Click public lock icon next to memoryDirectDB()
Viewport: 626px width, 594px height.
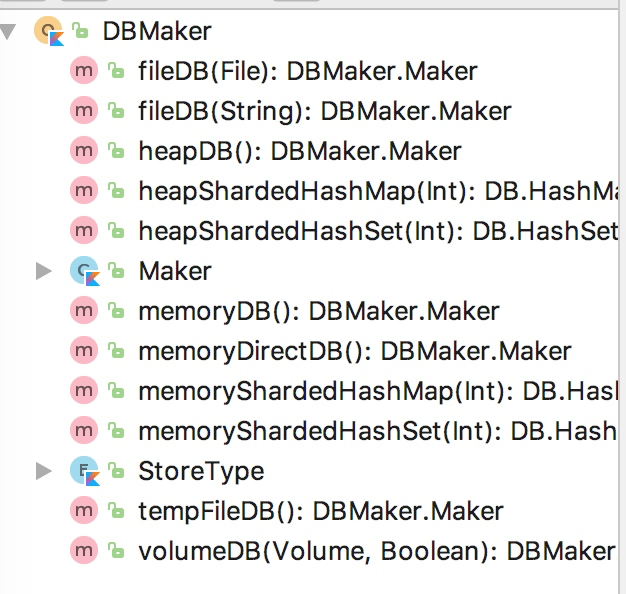pyautogui.click(x=116, y=350)
